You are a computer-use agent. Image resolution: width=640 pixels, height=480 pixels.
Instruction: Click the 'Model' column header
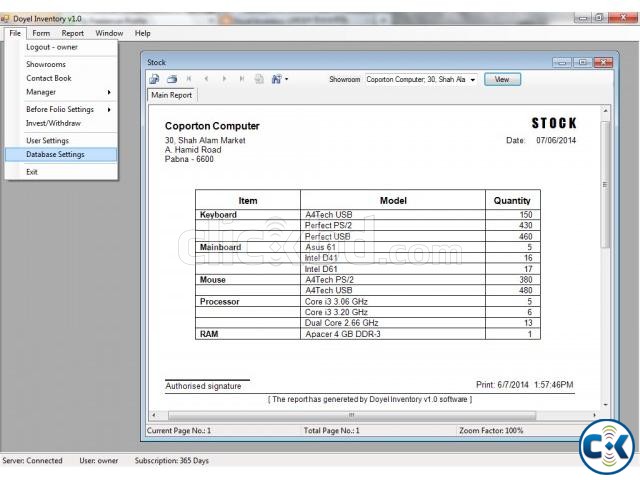pos(393,200)
